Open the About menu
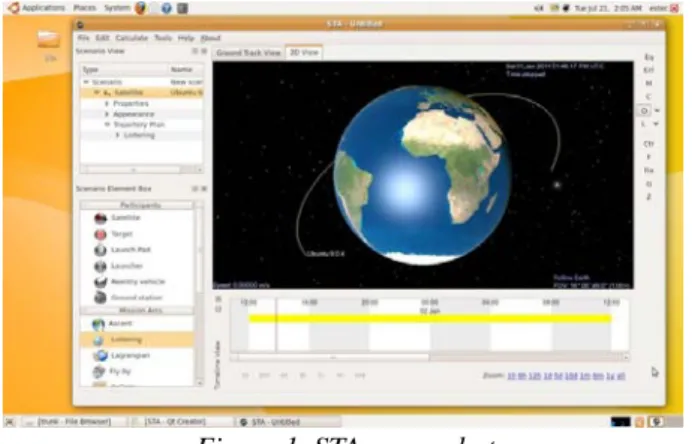Image resolution: width=692 pixels, height=444 pixels. [211, 38]
